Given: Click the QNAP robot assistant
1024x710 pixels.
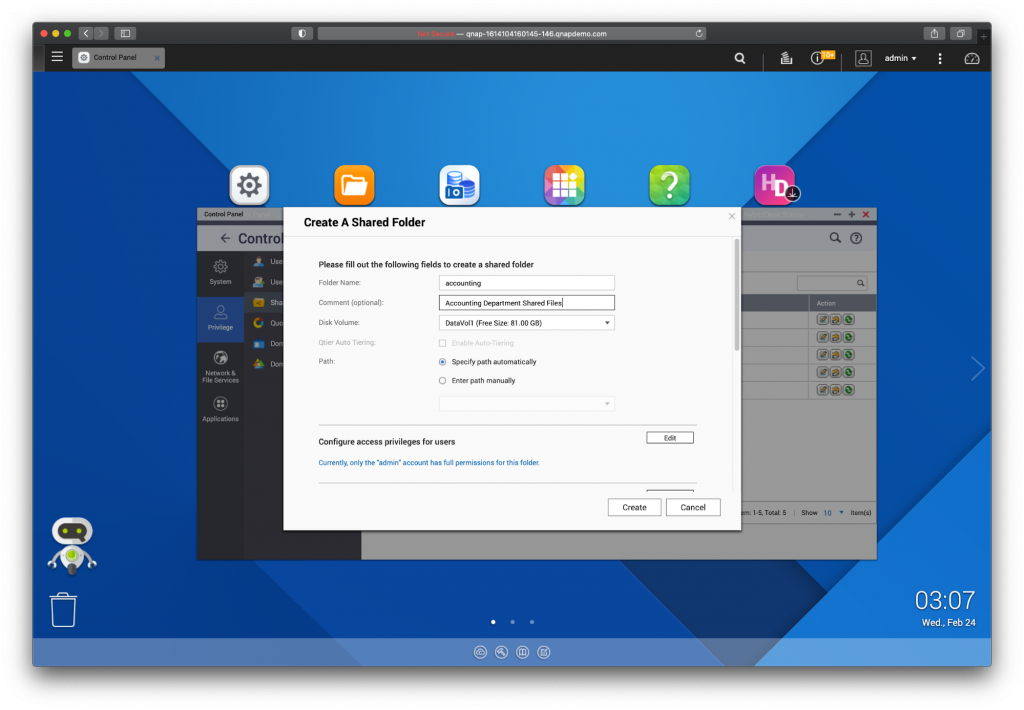Looking at the screenshot, I should coord(72,545).
